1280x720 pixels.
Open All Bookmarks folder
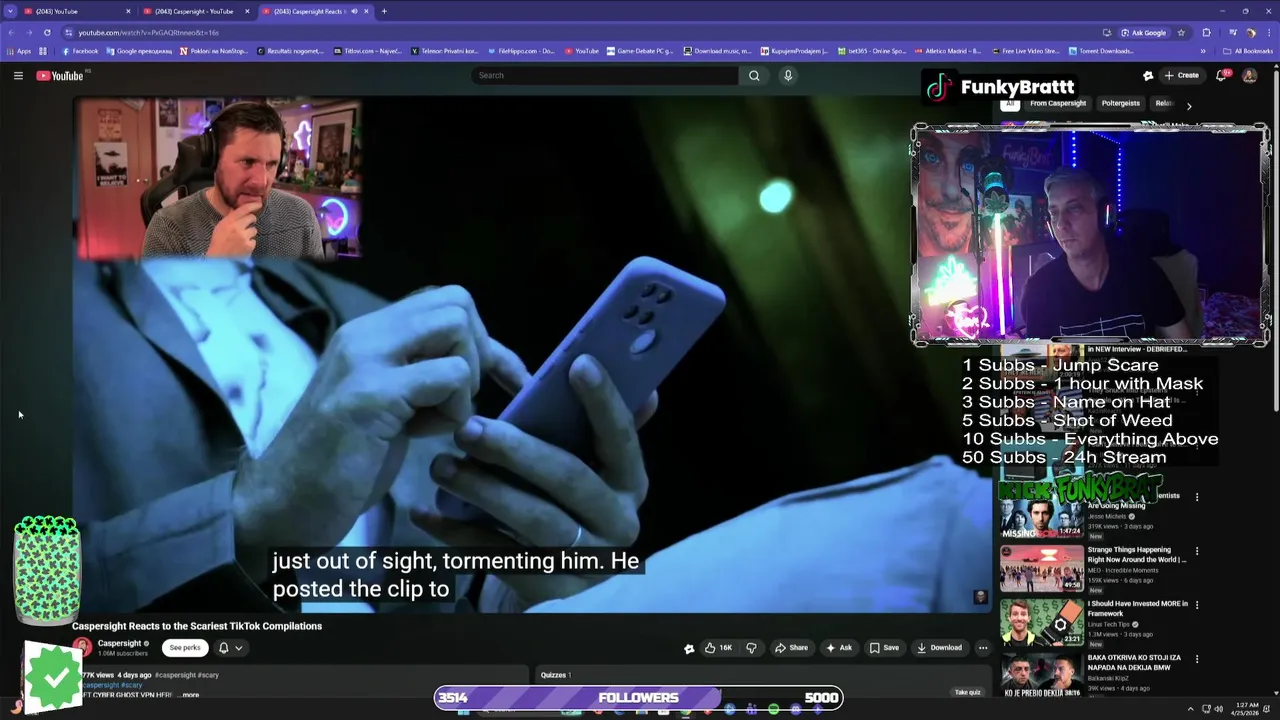tap(1248, 51)
